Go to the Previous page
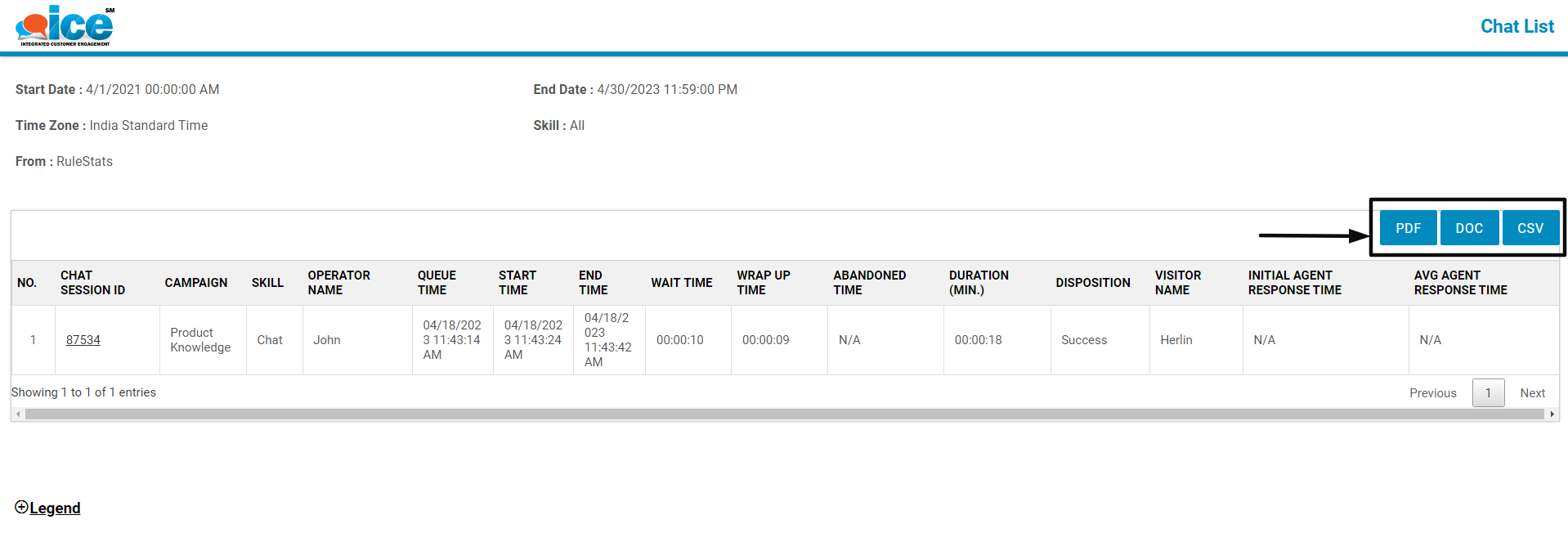1568x533 pixels. [x=1432, y=393]
